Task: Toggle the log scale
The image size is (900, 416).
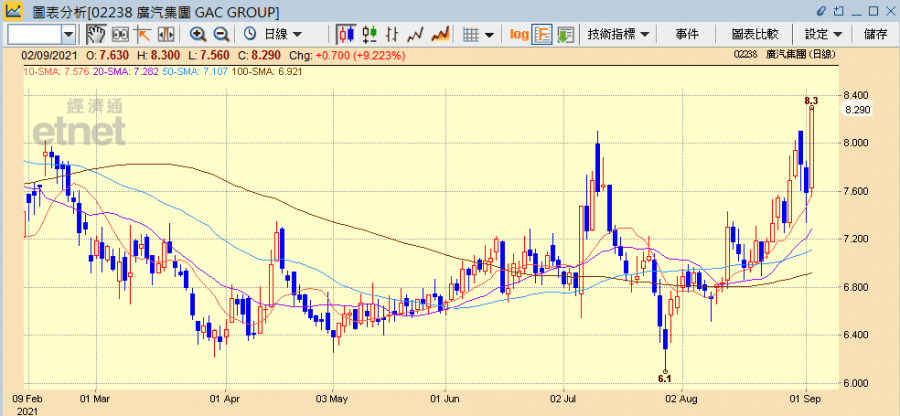Action: (x=518, y=34)
